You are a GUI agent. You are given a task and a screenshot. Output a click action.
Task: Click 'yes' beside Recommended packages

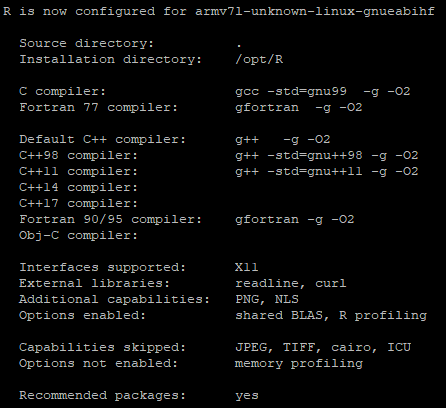[247, 396]
